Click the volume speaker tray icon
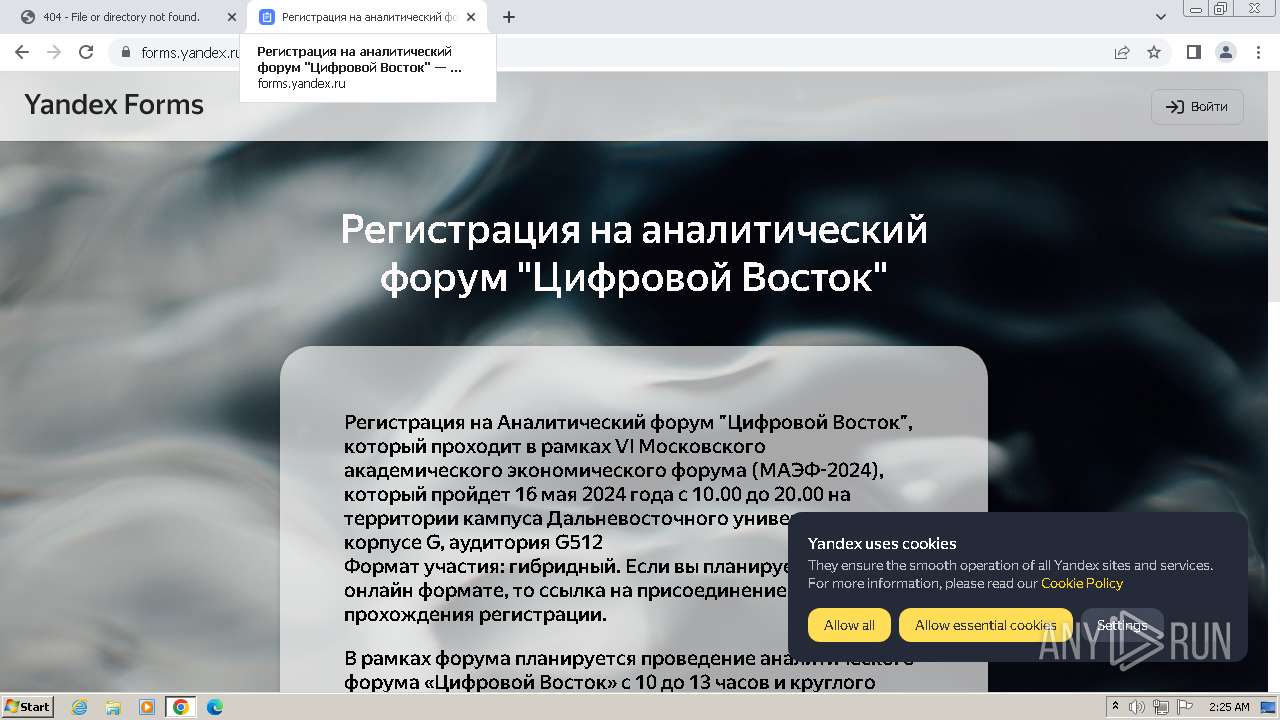Image resolution: width=1280 pixels, height=720 pixels. click(1137, 707)
